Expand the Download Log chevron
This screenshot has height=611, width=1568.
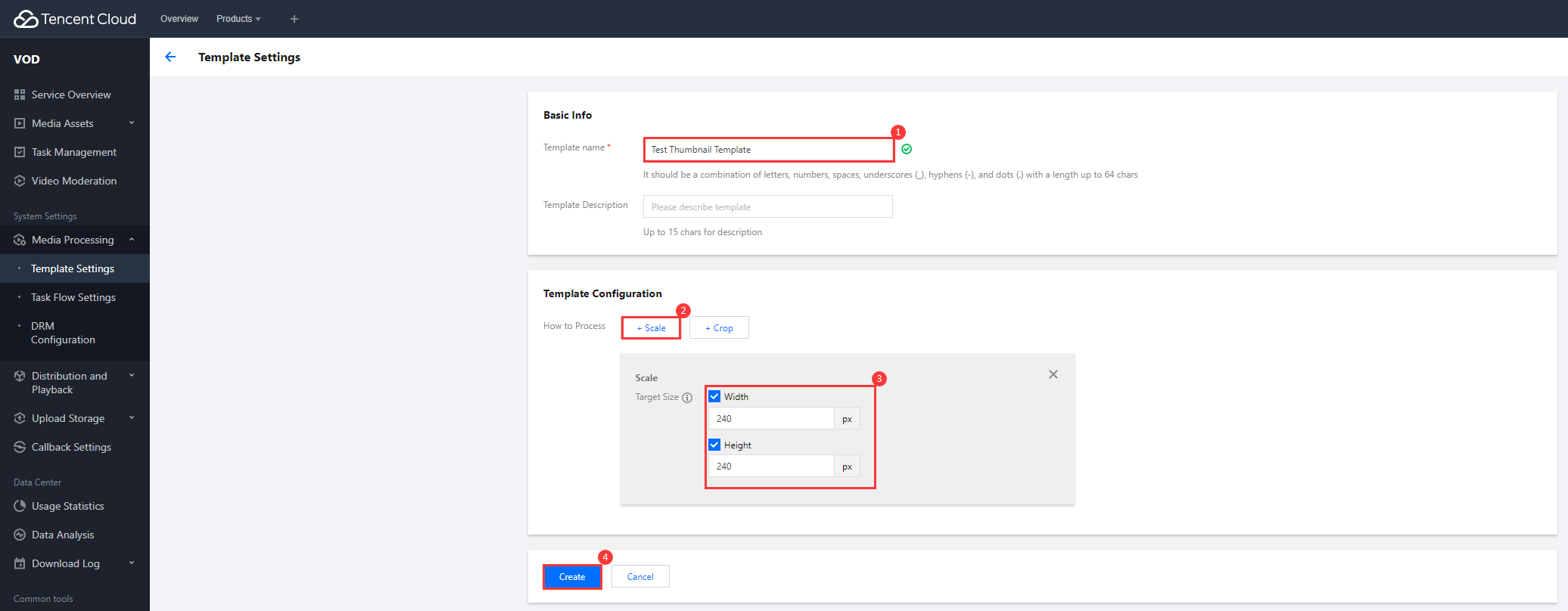pyautogui.click(x=132, y=563)
